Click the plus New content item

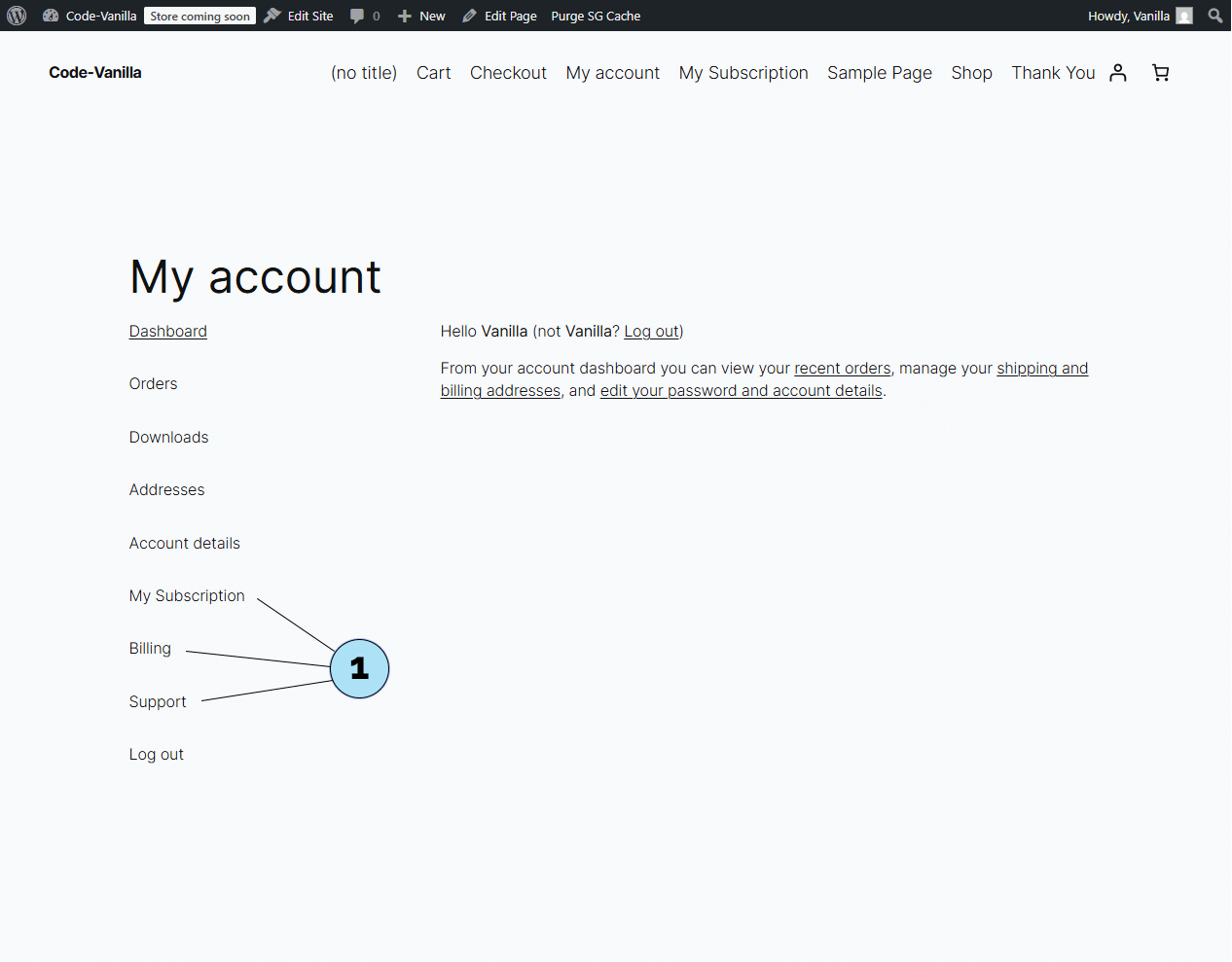421,16
